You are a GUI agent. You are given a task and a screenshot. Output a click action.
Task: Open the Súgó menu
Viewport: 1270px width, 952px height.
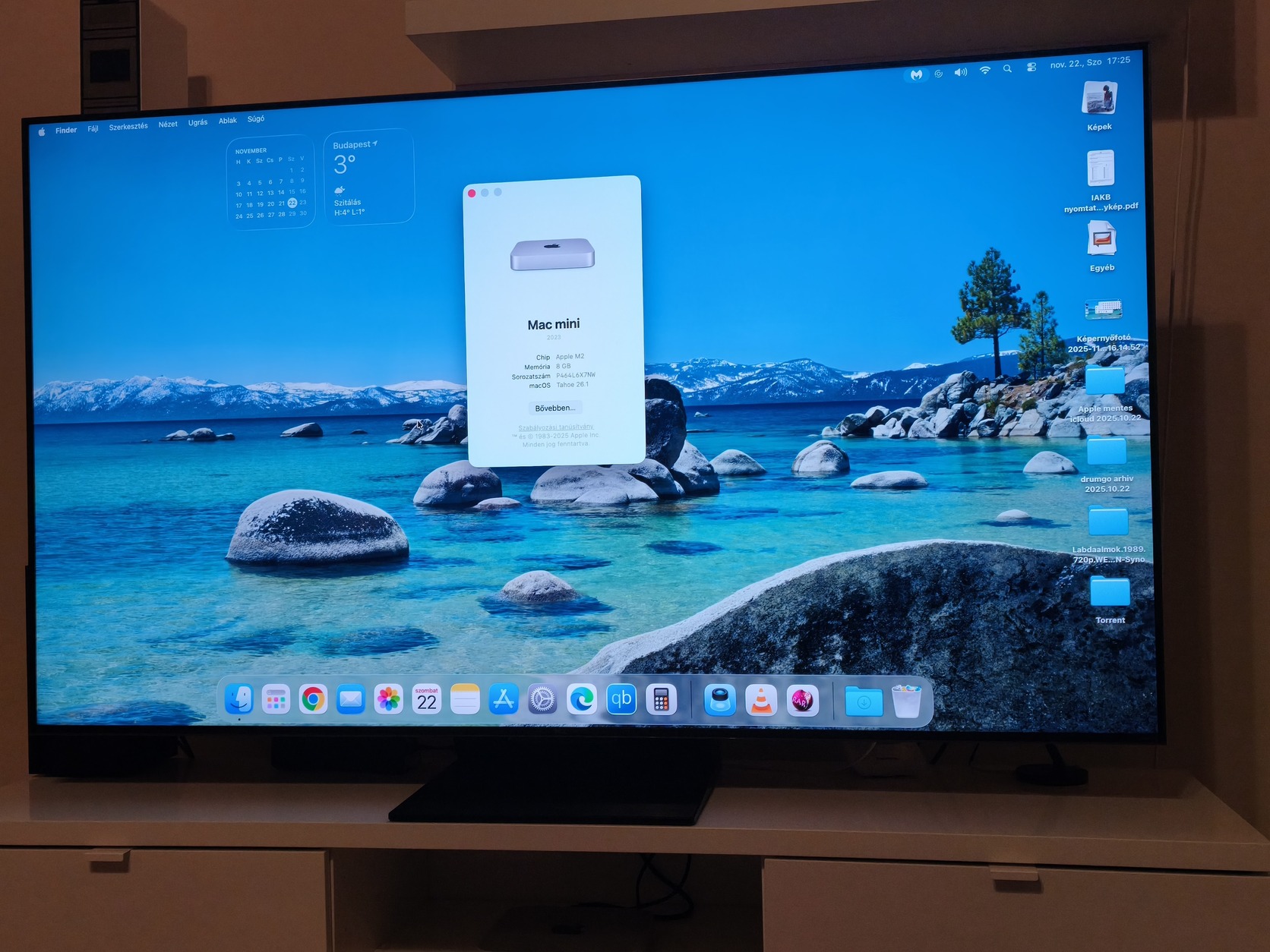(x=256, y=118)
